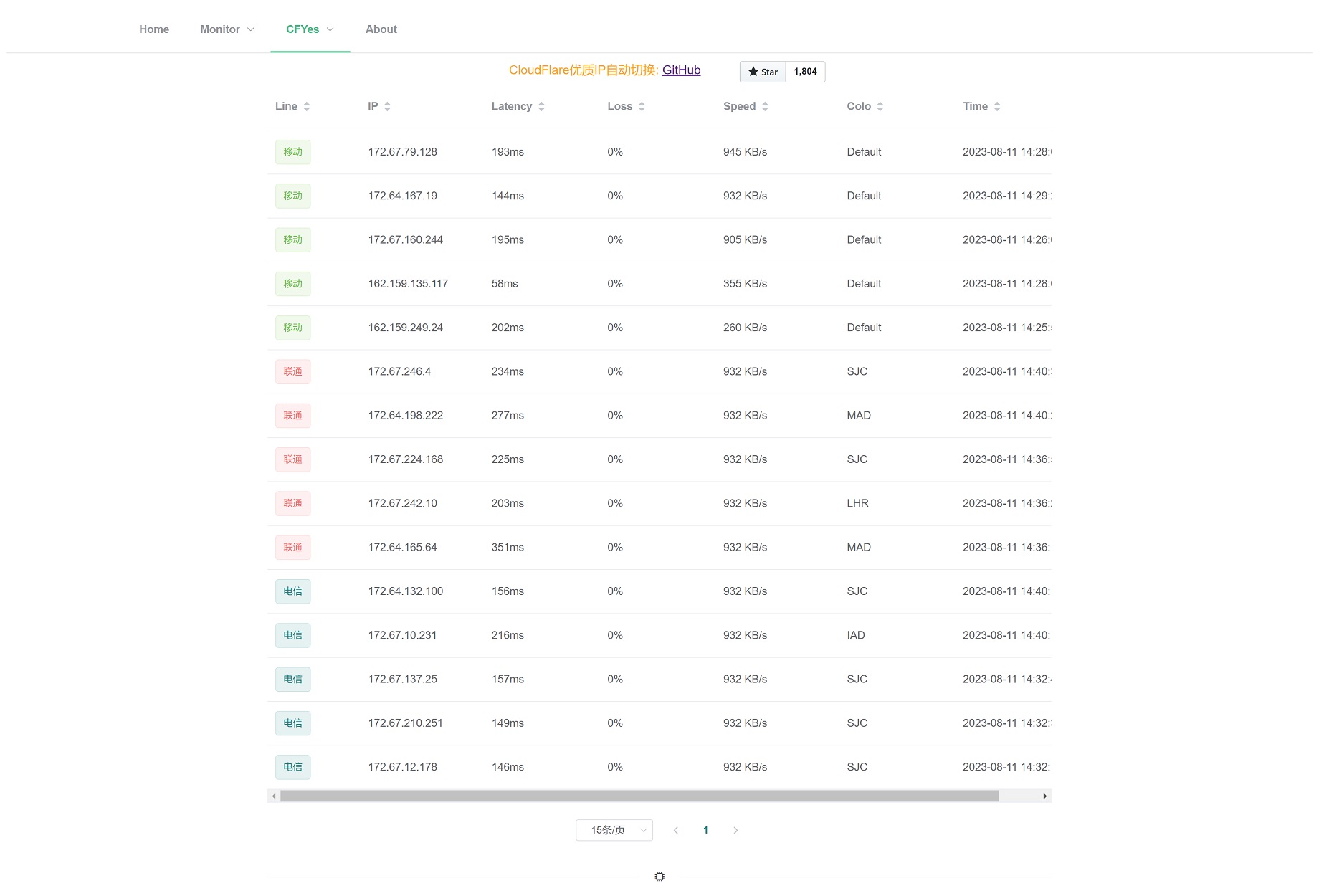Click the 144ms latency value
This screenshot has height=896, width=1319.
click(x=508, y=196)
